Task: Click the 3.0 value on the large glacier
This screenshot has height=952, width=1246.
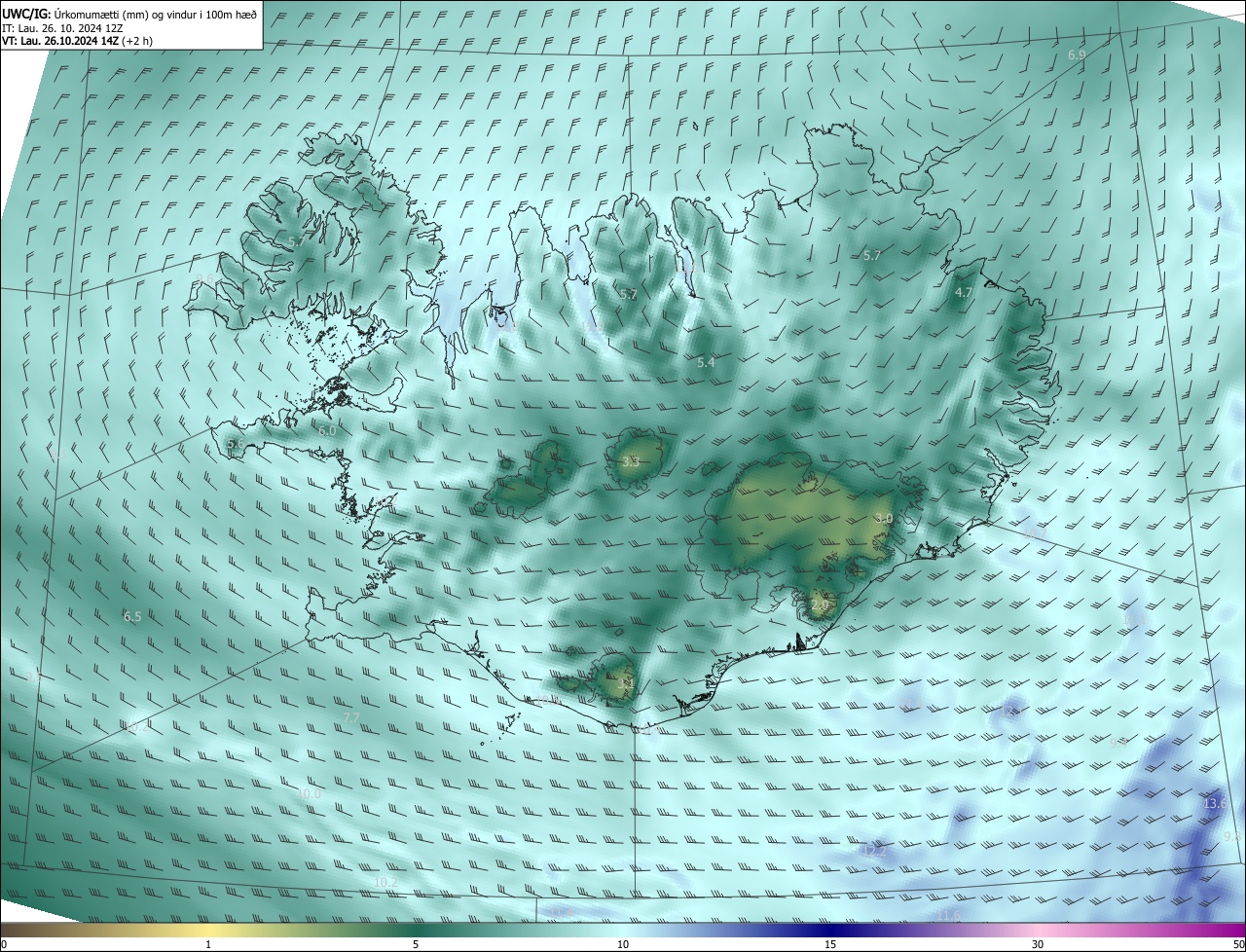Action: tap(884, 519)
